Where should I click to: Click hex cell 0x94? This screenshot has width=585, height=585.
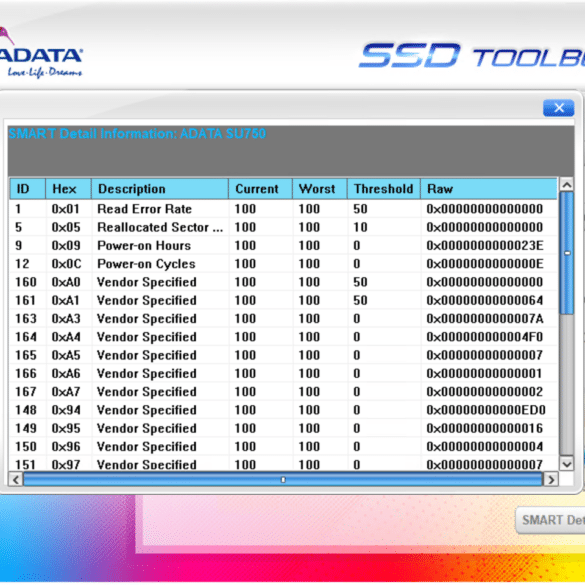click(x=66, y=410)
